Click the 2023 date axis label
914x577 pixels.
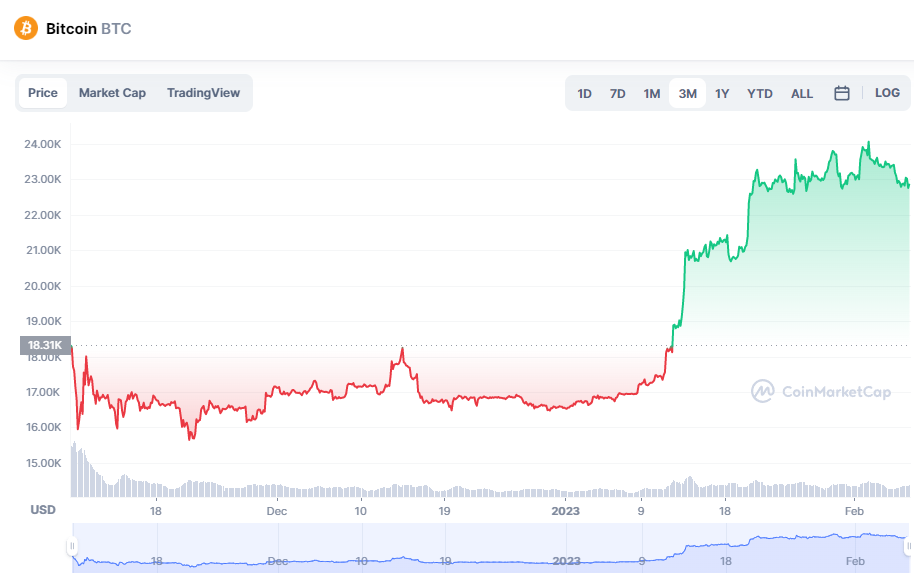coord(565,511)
